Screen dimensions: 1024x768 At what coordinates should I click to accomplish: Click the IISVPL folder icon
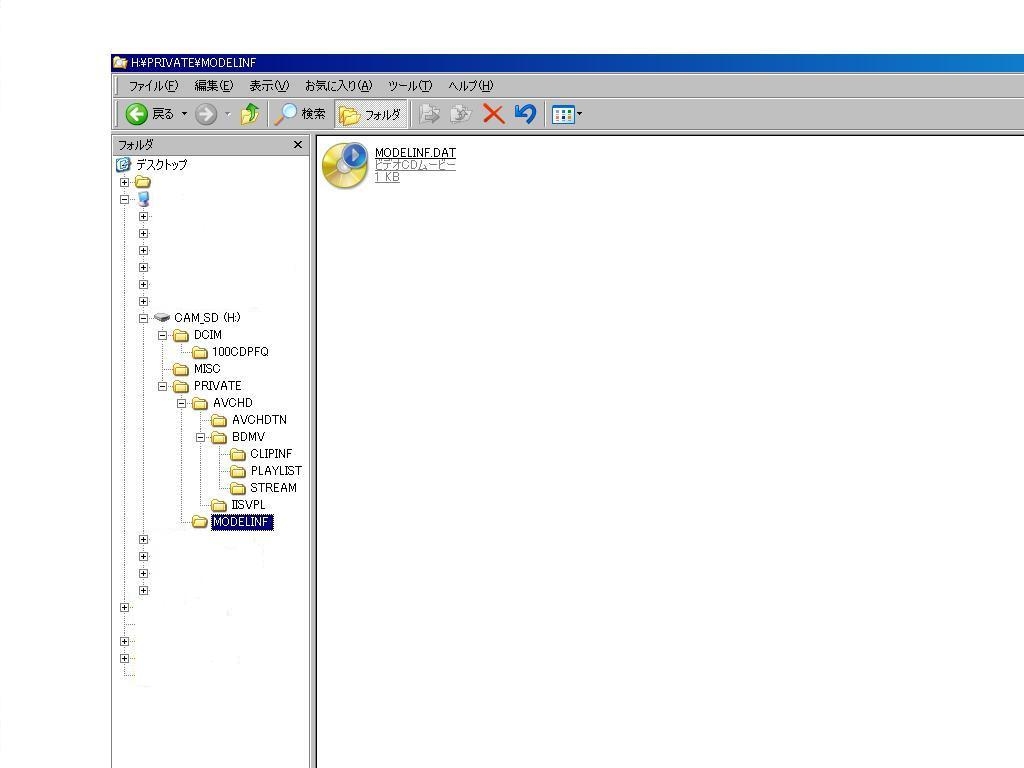pos(219,505)
